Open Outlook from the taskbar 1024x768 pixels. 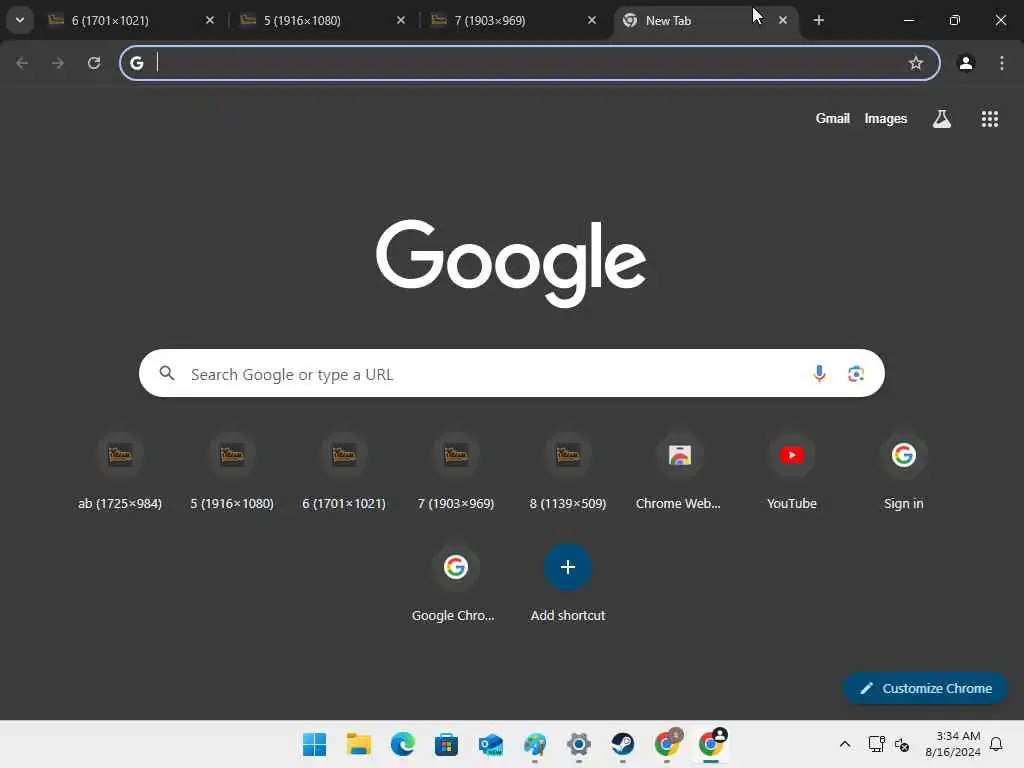(x=490, y=744)
